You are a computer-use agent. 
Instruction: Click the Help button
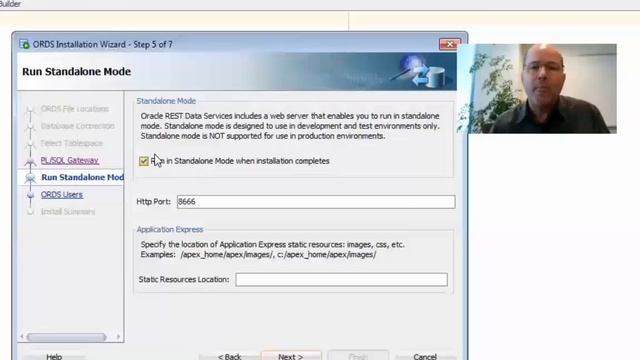tap(54, 356)
